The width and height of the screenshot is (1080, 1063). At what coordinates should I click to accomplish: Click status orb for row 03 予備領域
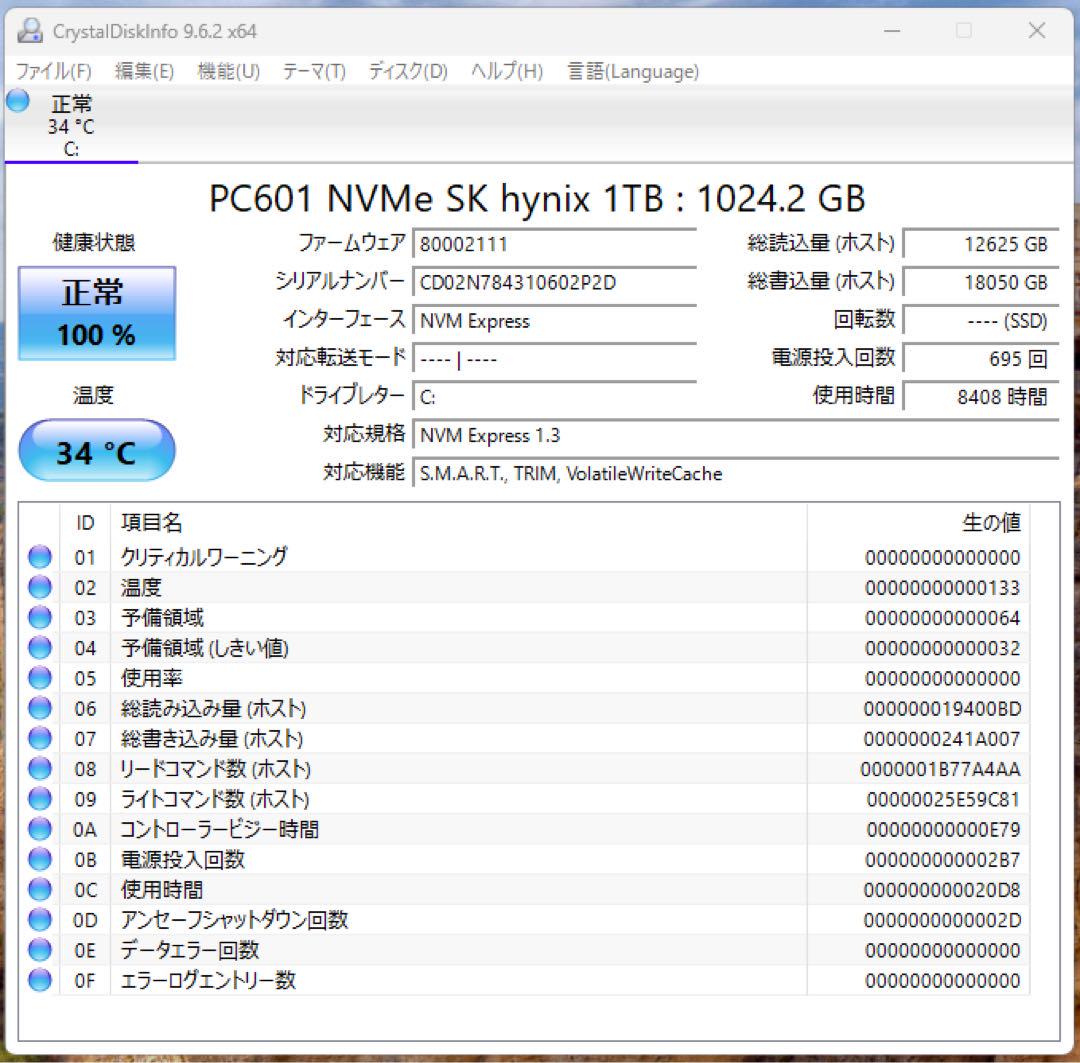click(40, 617)
